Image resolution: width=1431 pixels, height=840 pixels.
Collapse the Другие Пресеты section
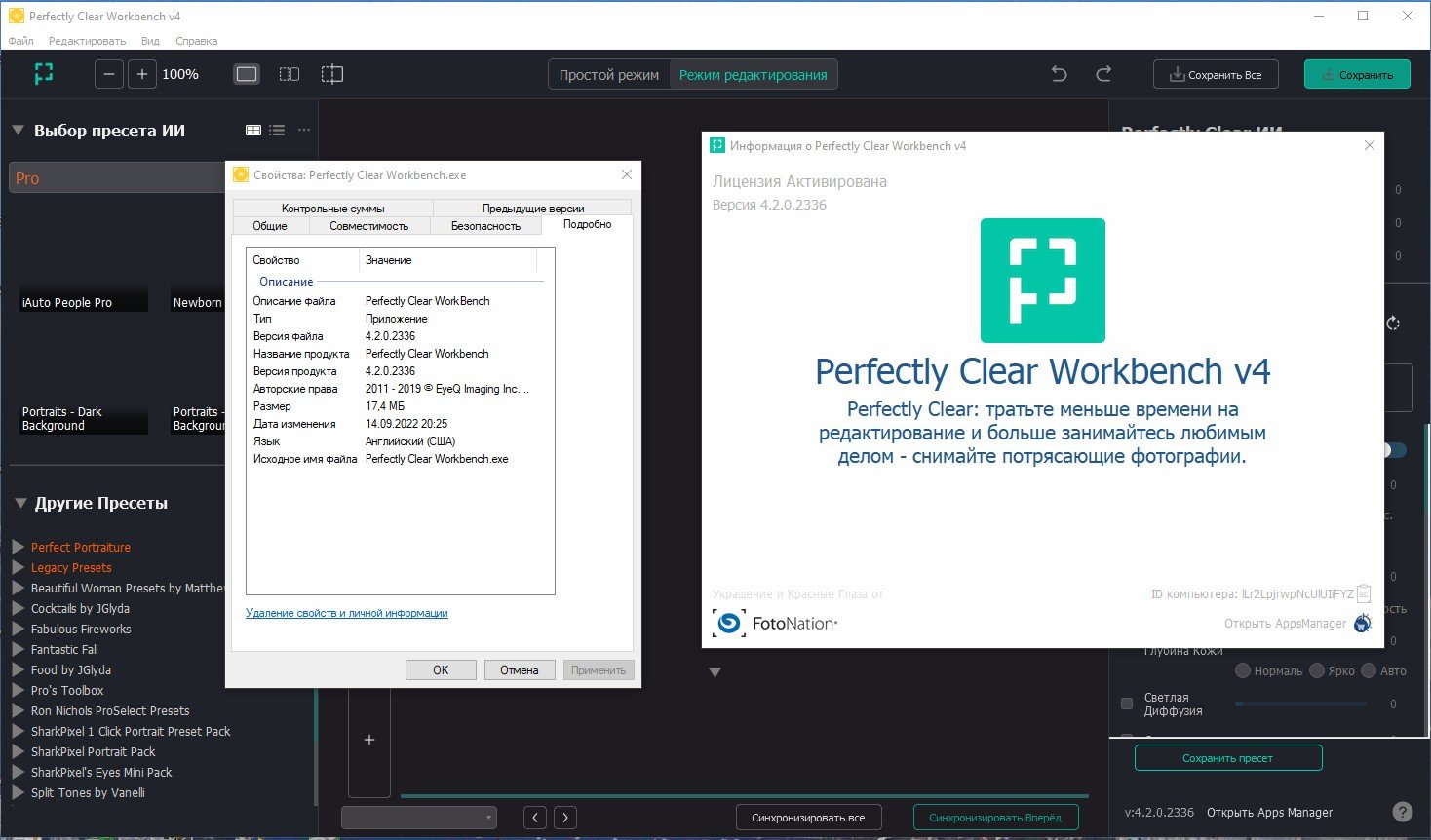[20, 504]
